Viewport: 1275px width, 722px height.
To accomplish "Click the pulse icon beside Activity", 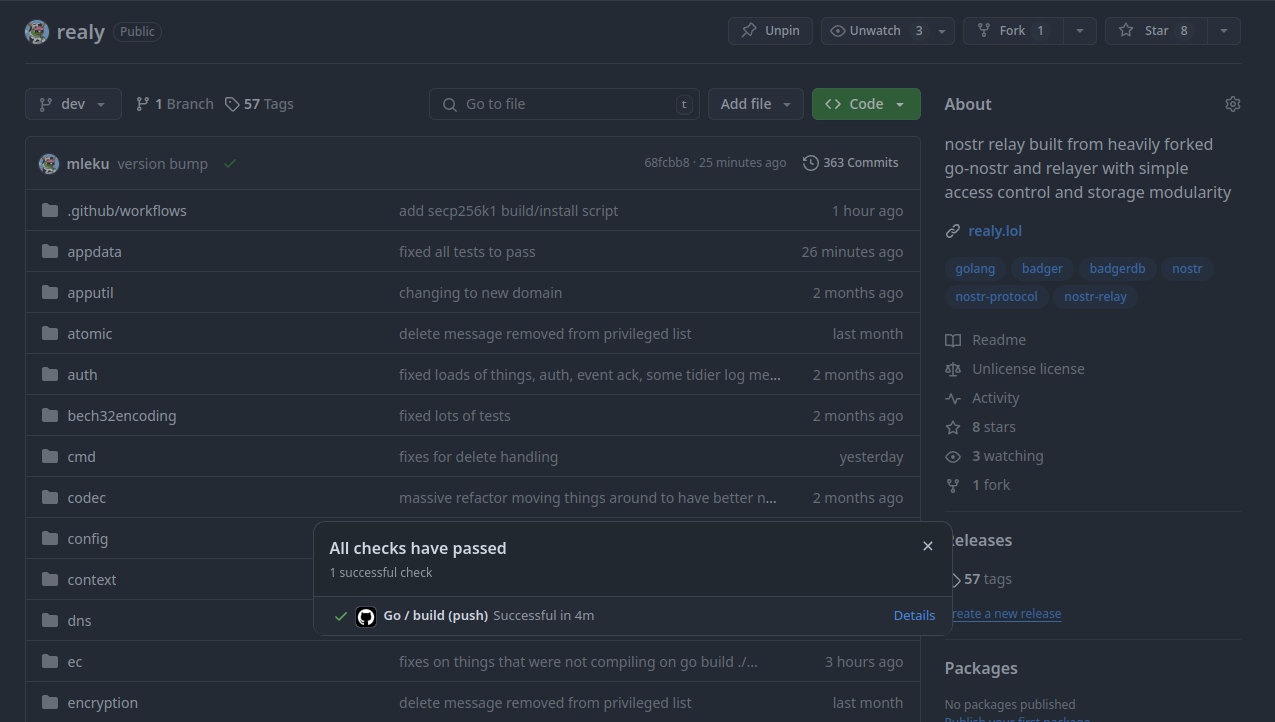I will [x=953, y=398].
